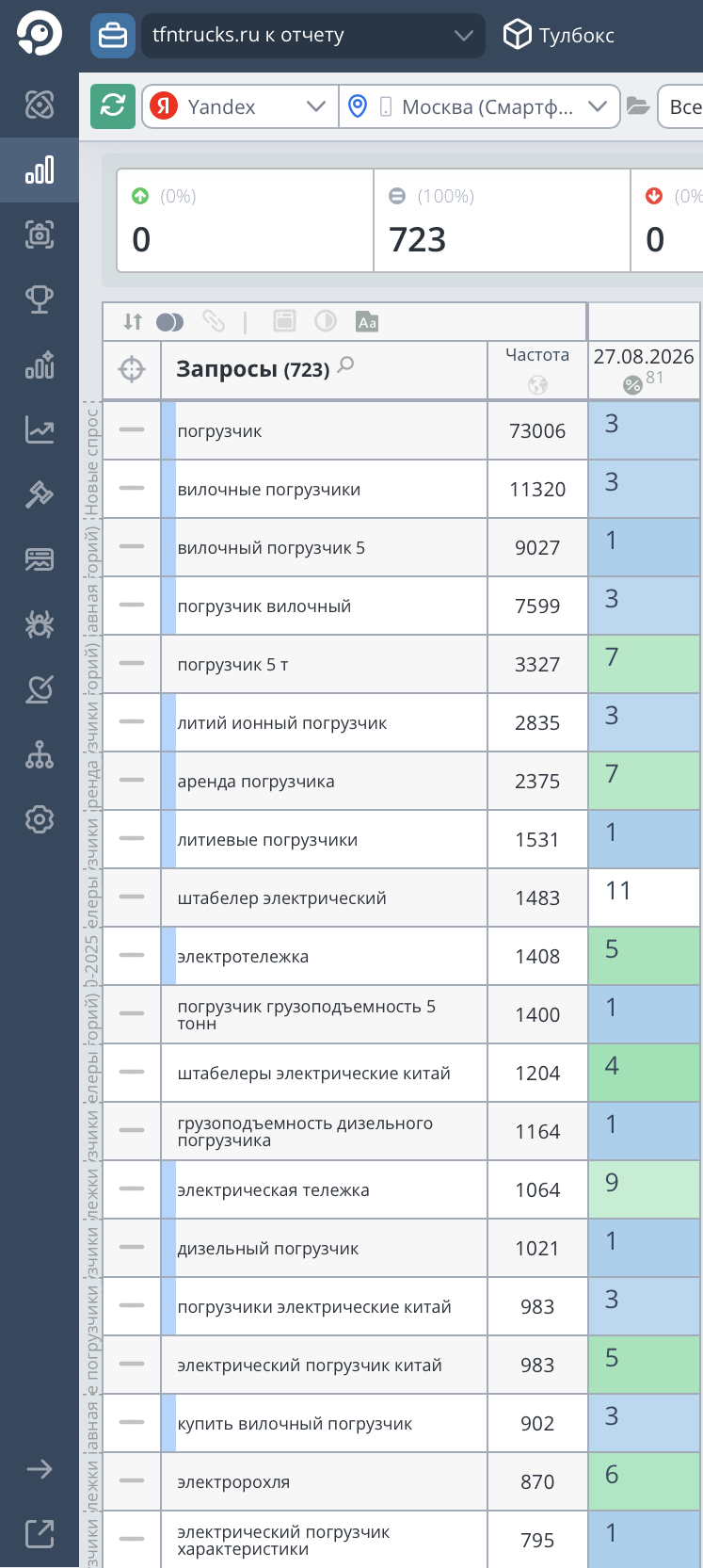Click the briefcase project icon
The width and height of the screenshot is (703, 1568).
coord(113,36)
